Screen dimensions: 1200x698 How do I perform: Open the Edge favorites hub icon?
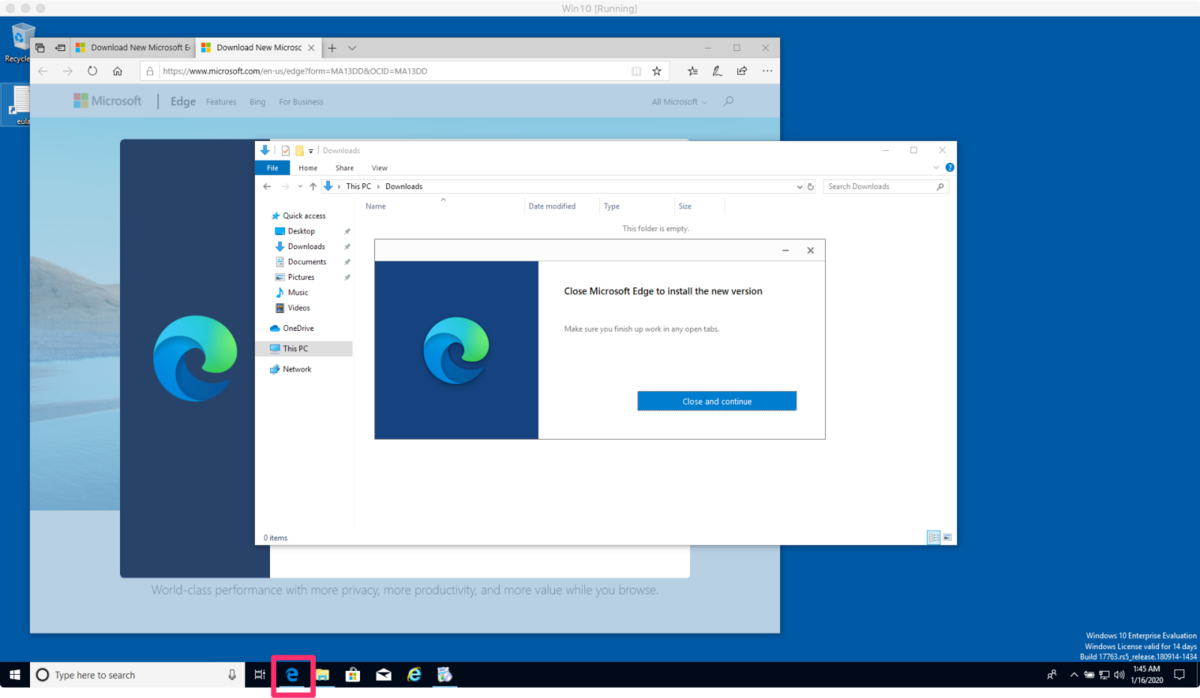pyautogui.click(x=692, y=71)
